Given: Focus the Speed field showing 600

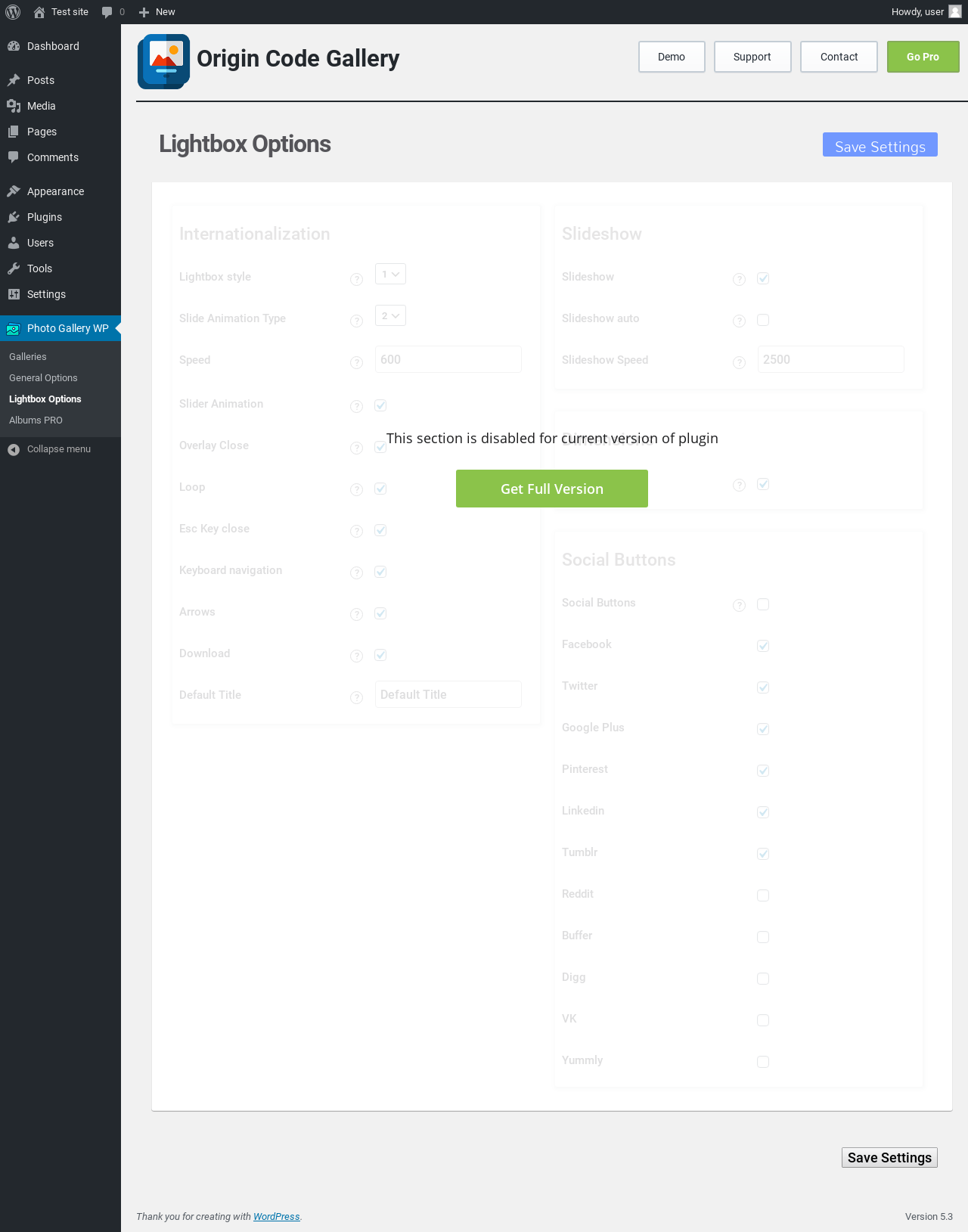Looking at the screenshot, I should (448, 359).
